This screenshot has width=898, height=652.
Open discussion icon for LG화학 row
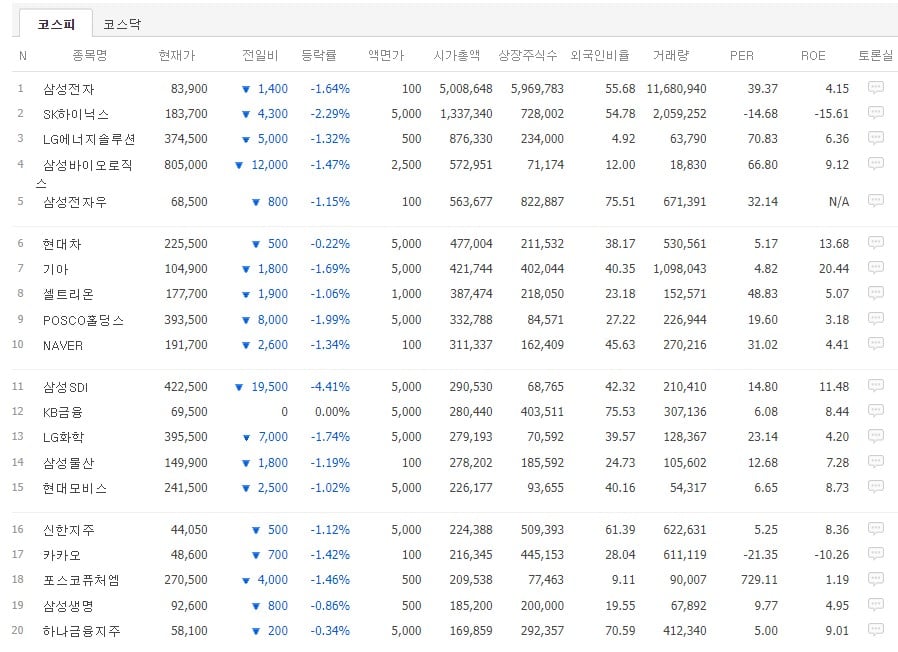pos(875,437)
